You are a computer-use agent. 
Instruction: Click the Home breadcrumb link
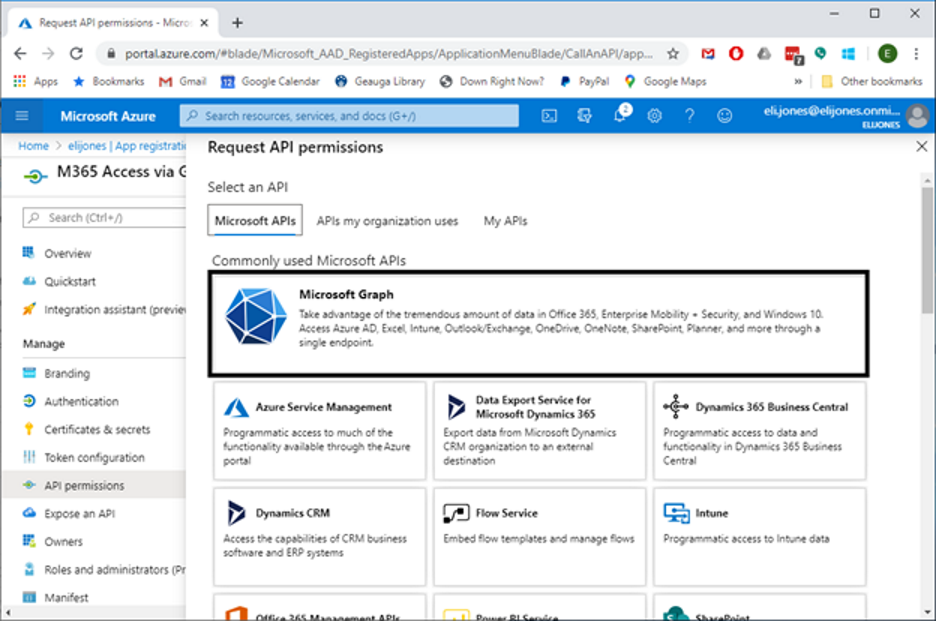pyautogui.click(x=33, y=146)
